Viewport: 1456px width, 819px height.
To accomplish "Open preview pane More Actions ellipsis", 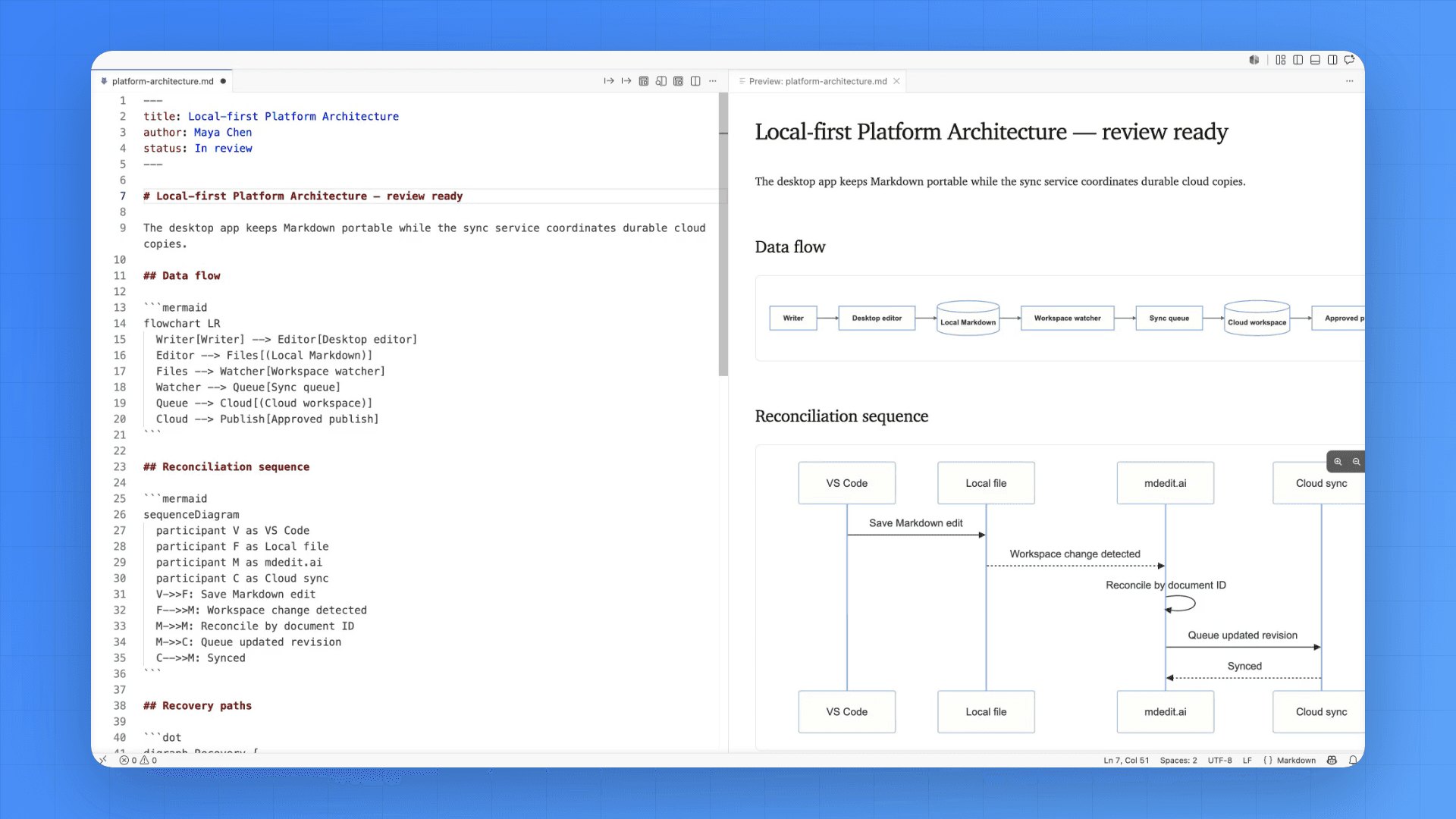I will (1350, 81).
